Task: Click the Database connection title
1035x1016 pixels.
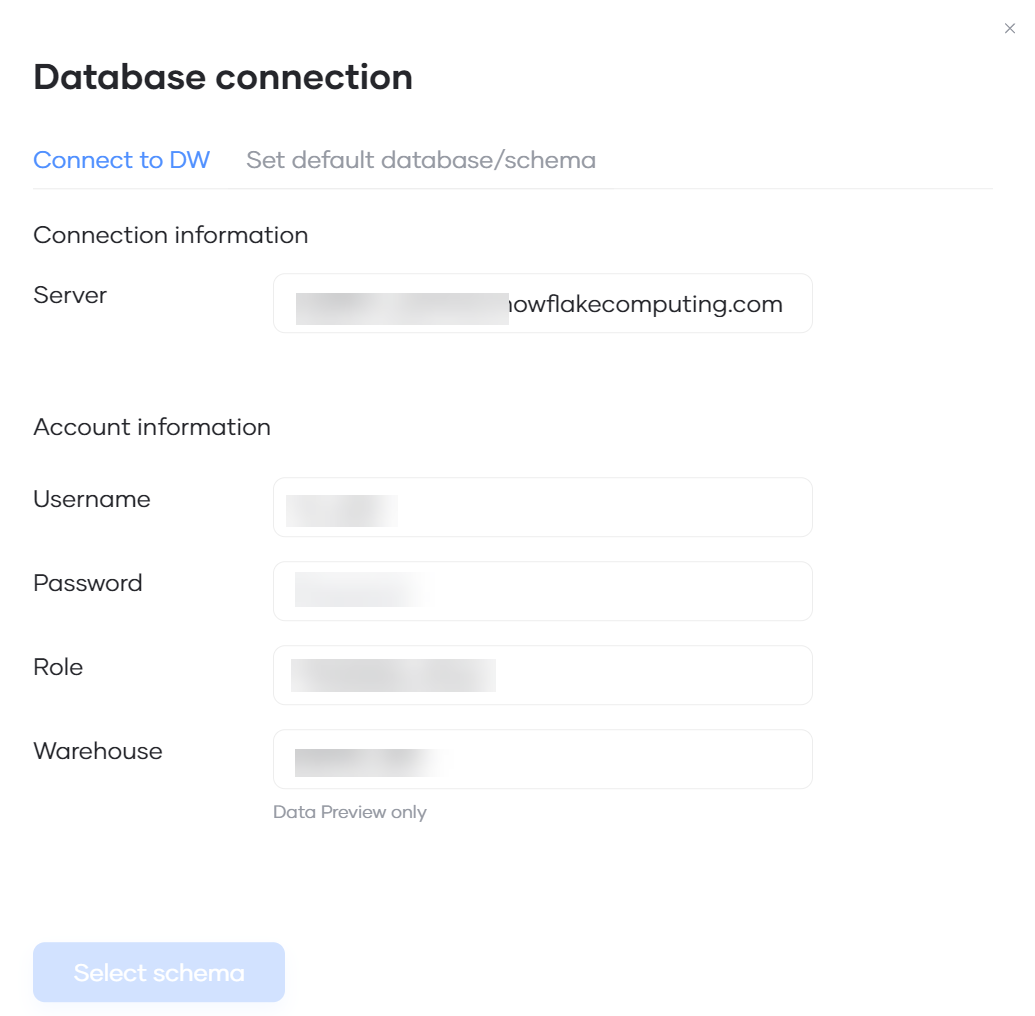Action: 223,77
